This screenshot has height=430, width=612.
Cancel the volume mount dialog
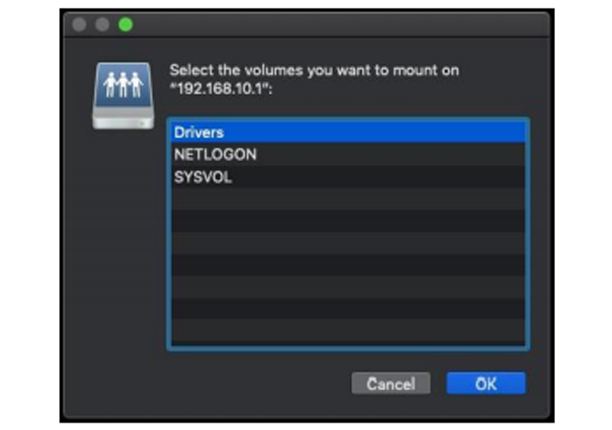(x=390, y=384)
